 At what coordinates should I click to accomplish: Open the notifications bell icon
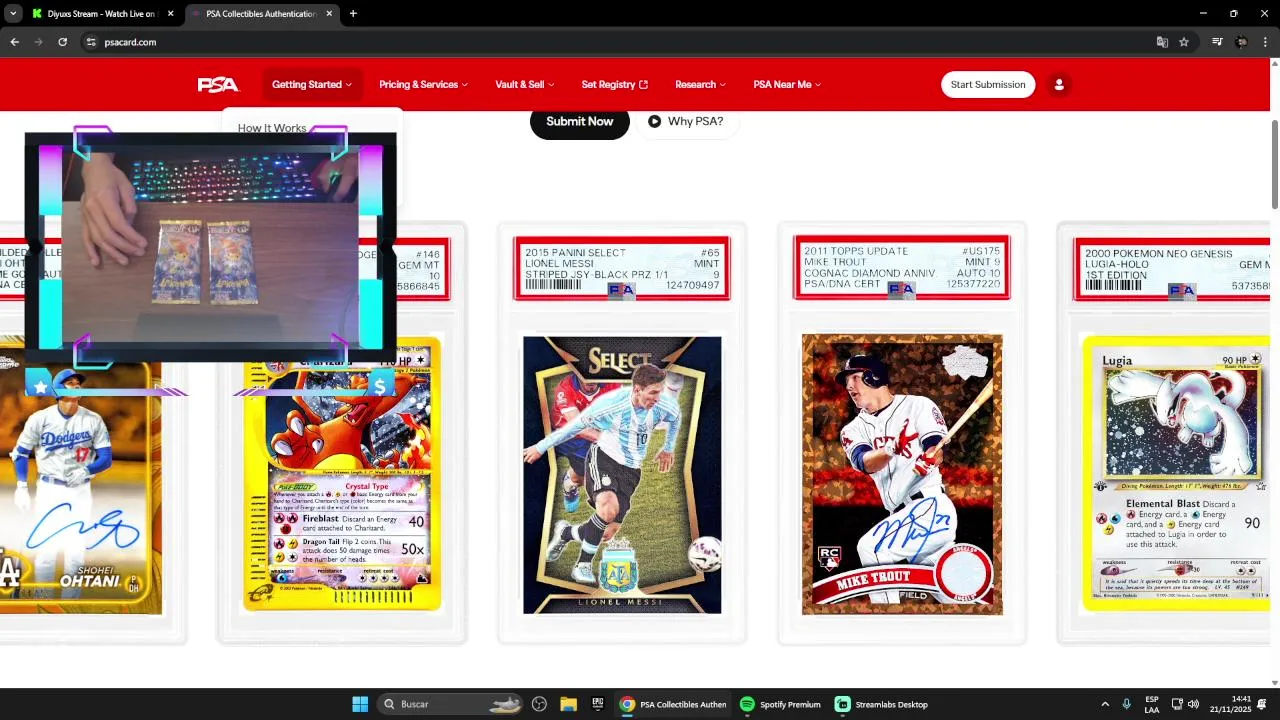1262,704
